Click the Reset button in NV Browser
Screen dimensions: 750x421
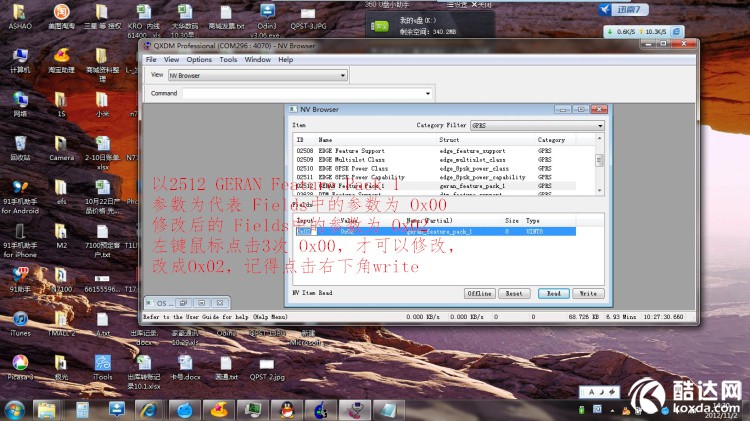514,293
